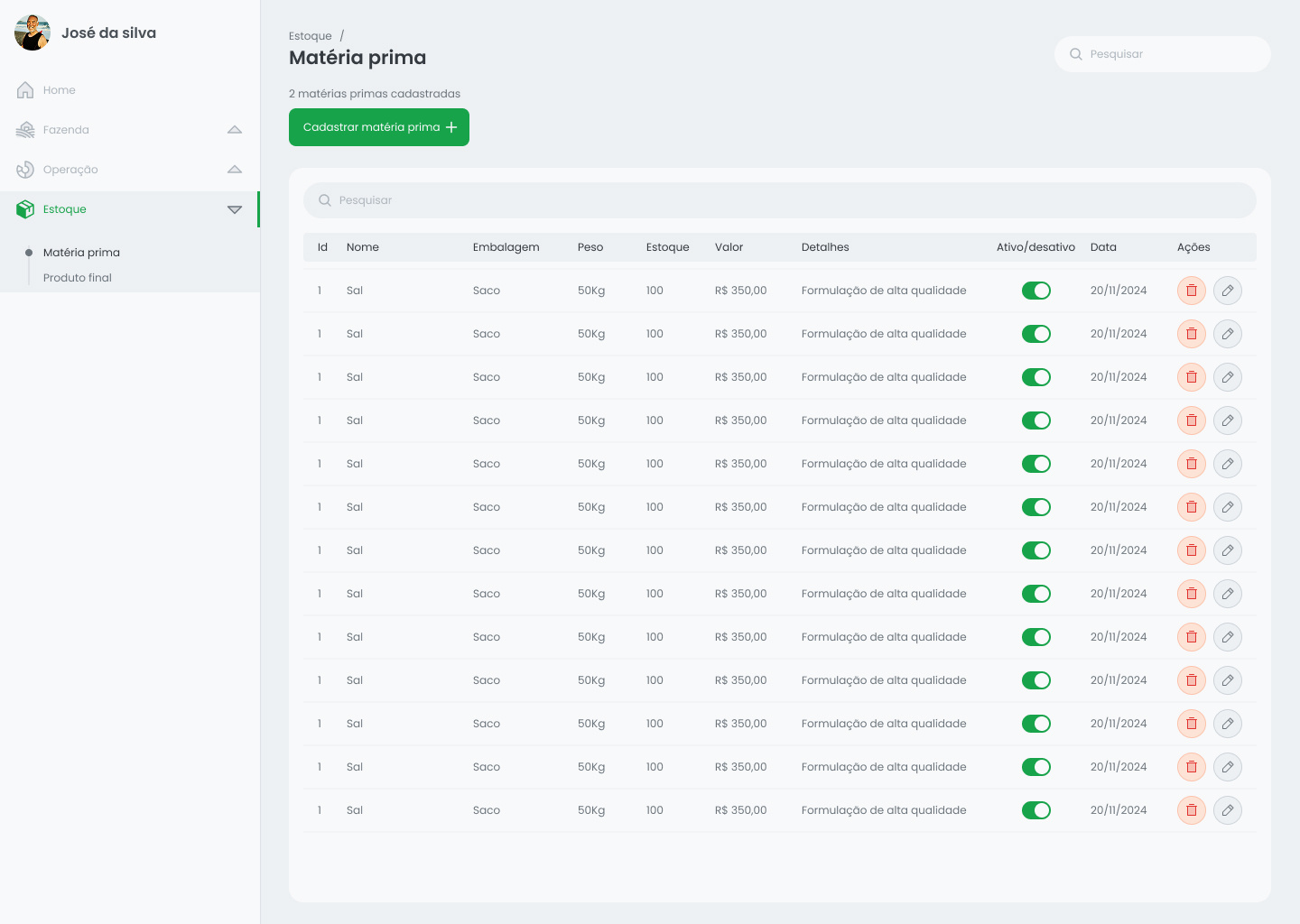Click the magnifier icon in table search

[x=325, y=200]
